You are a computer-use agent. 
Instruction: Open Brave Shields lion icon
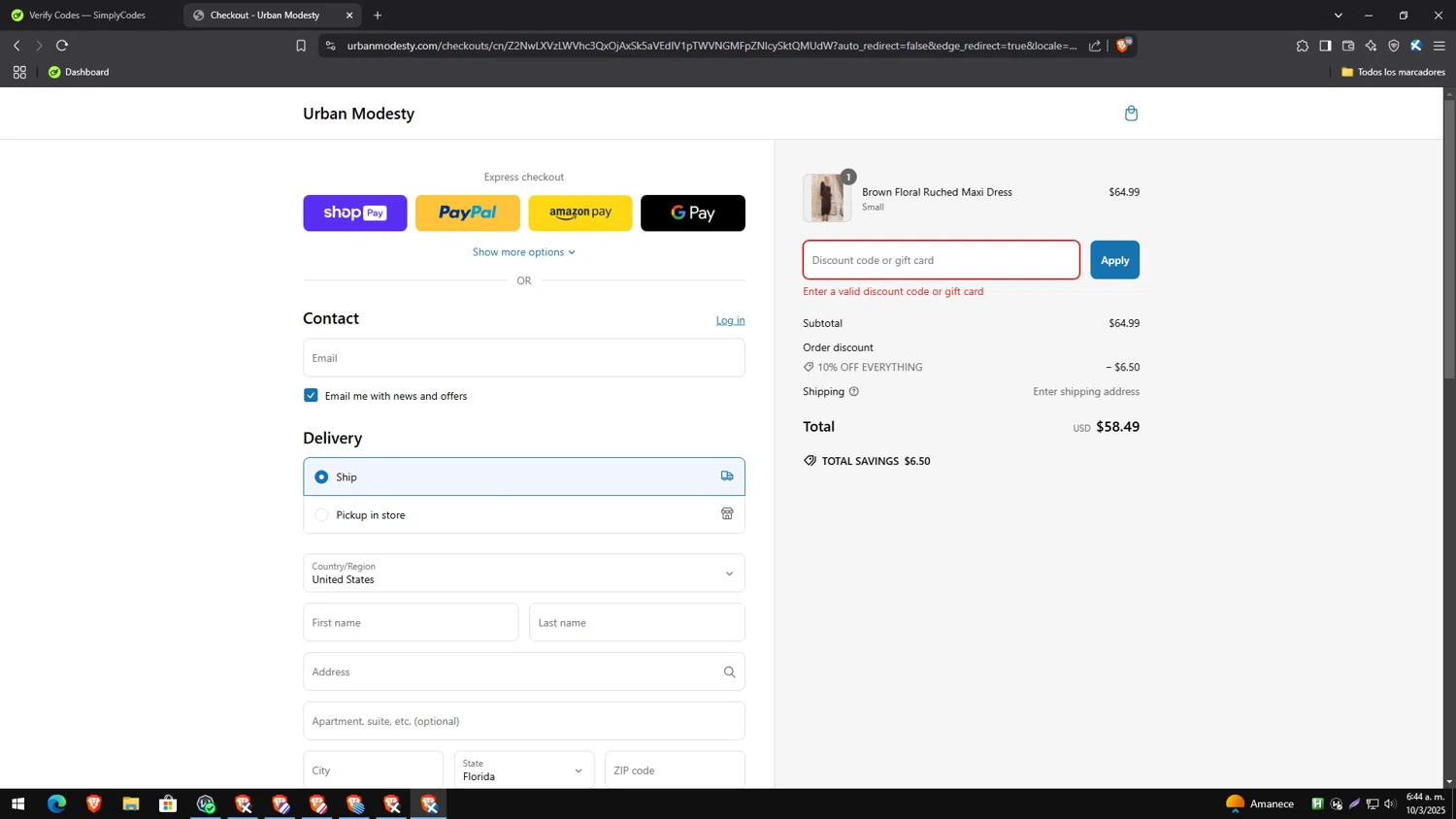click(1123, 46)
